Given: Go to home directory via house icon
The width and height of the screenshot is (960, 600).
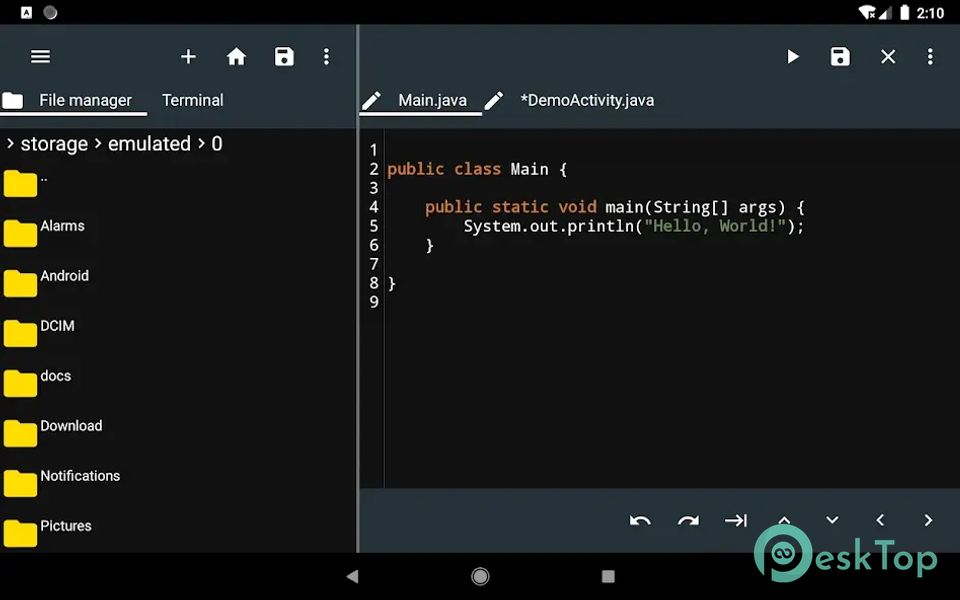Looking at the screenshot, I should 236,57.
